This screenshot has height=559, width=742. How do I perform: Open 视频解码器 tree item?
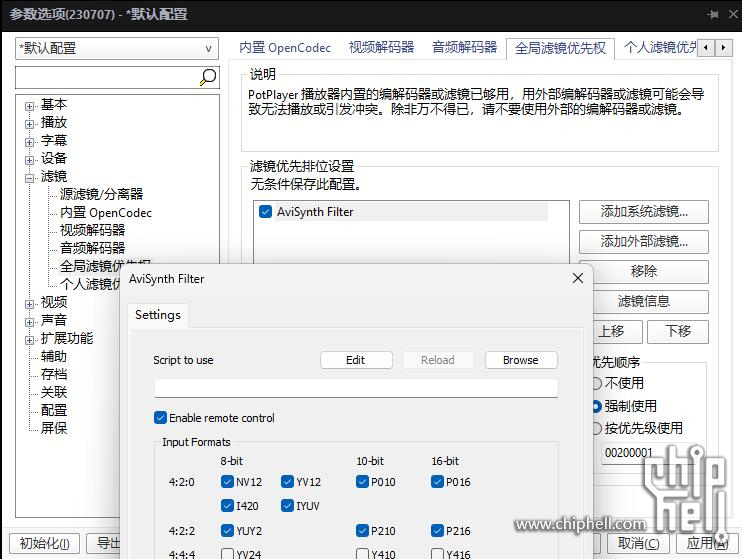click(92, 230)
